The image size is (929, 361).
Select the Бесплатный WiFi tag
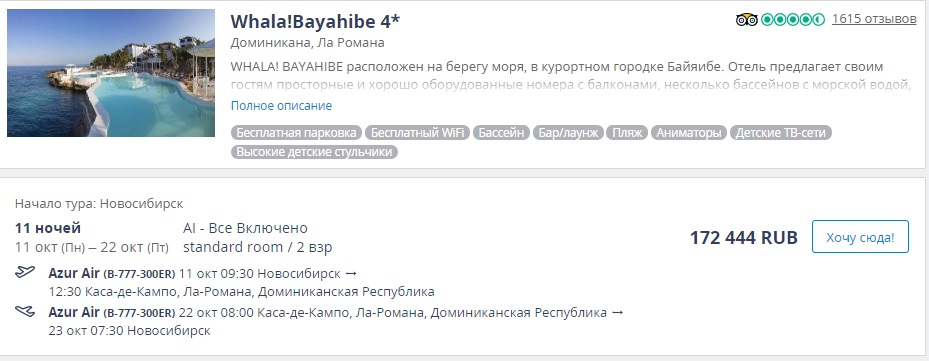[417, 133]
